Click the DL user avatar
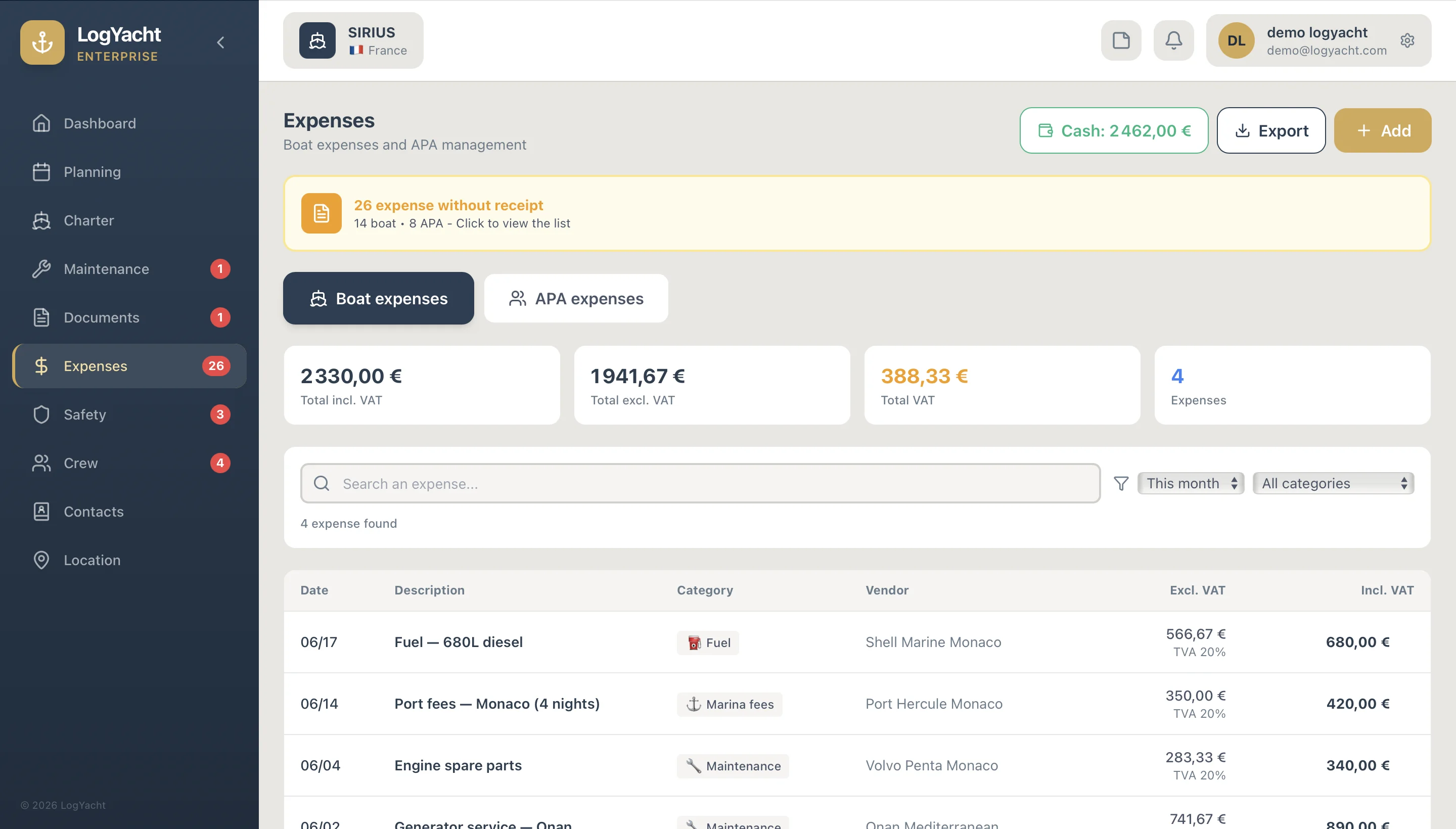 1236,40
